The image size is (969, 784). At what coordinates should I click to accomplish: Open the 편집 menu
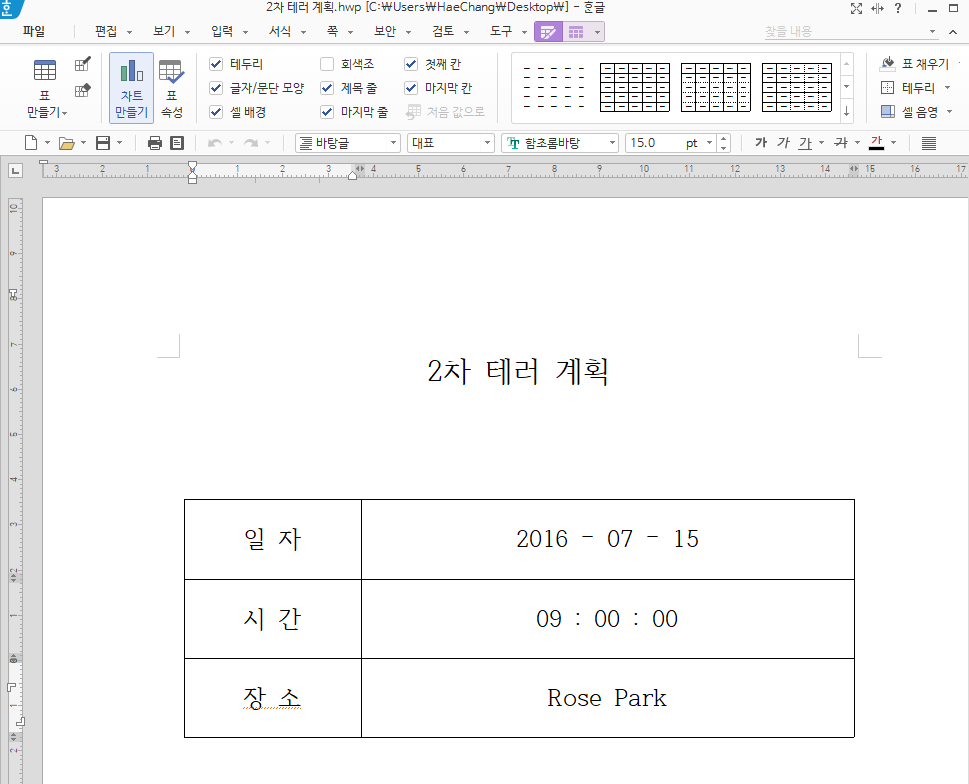[106, 32]
